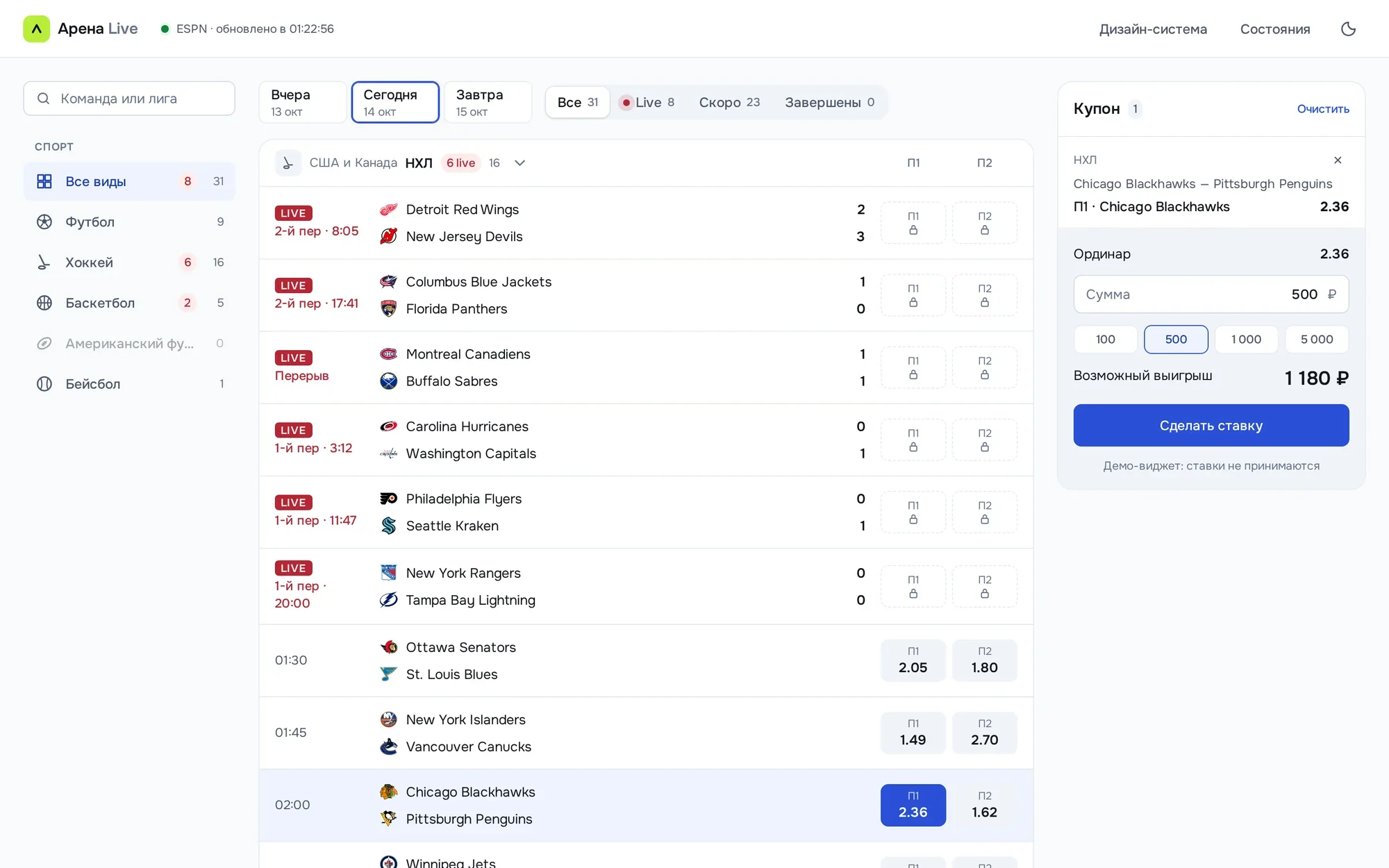Toggle the selected П1 2.36 odds button
This screenshot has height=868, width=1389.
pyautogui.click(x=913, y=805)
